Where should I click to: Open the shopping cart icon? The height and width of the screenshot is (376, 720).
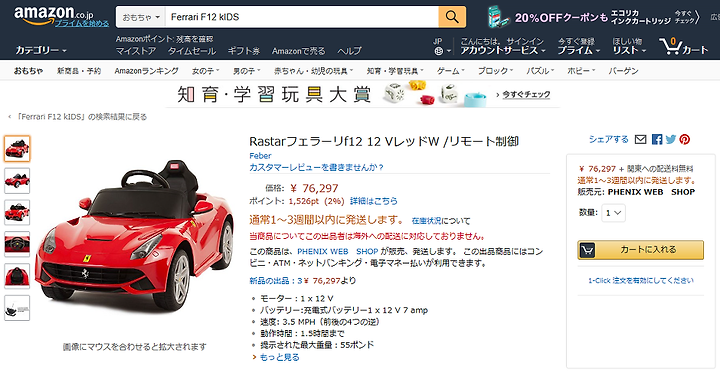pos(684,46)
